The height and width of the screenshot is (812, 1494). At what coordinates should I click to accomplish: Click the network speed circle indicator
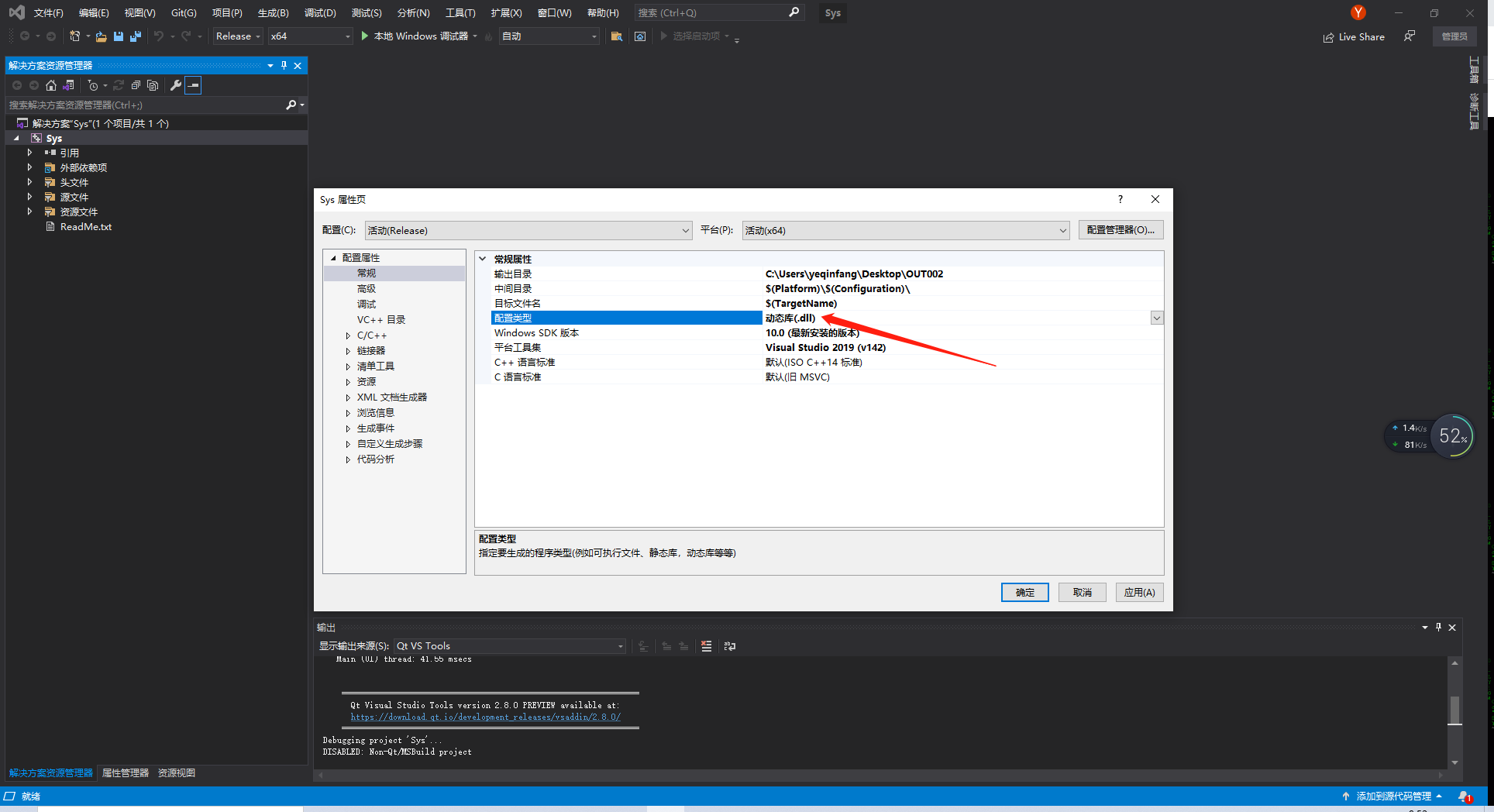[x=1452, y=436]
